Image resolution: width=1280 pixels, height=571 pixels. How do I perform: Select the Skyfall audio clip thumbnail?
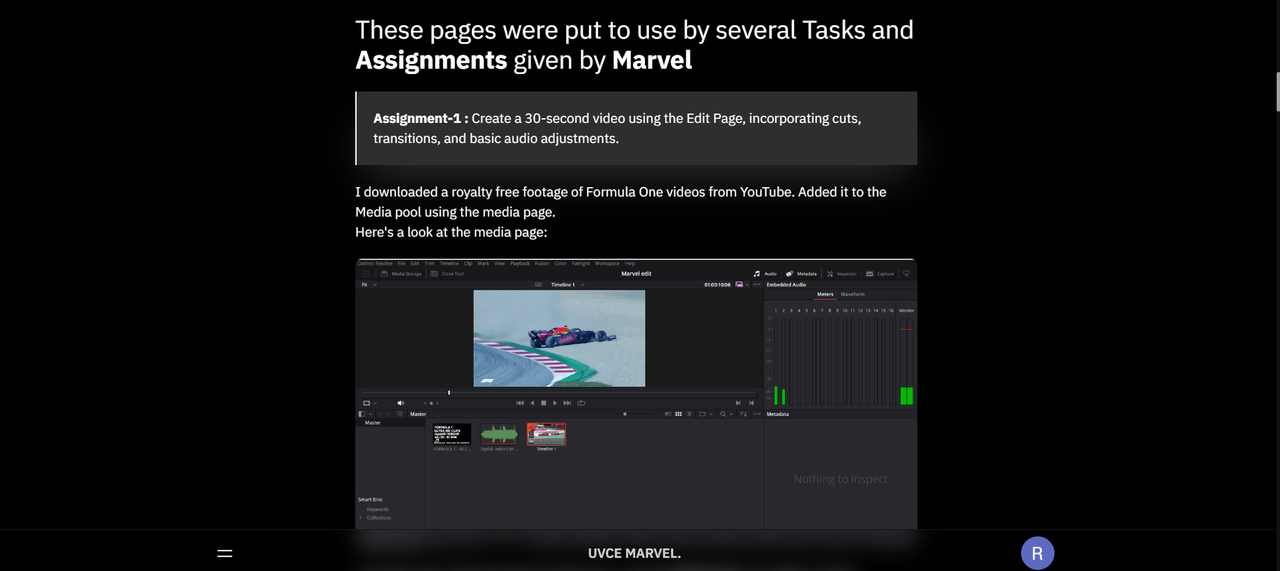coord(499,434)
